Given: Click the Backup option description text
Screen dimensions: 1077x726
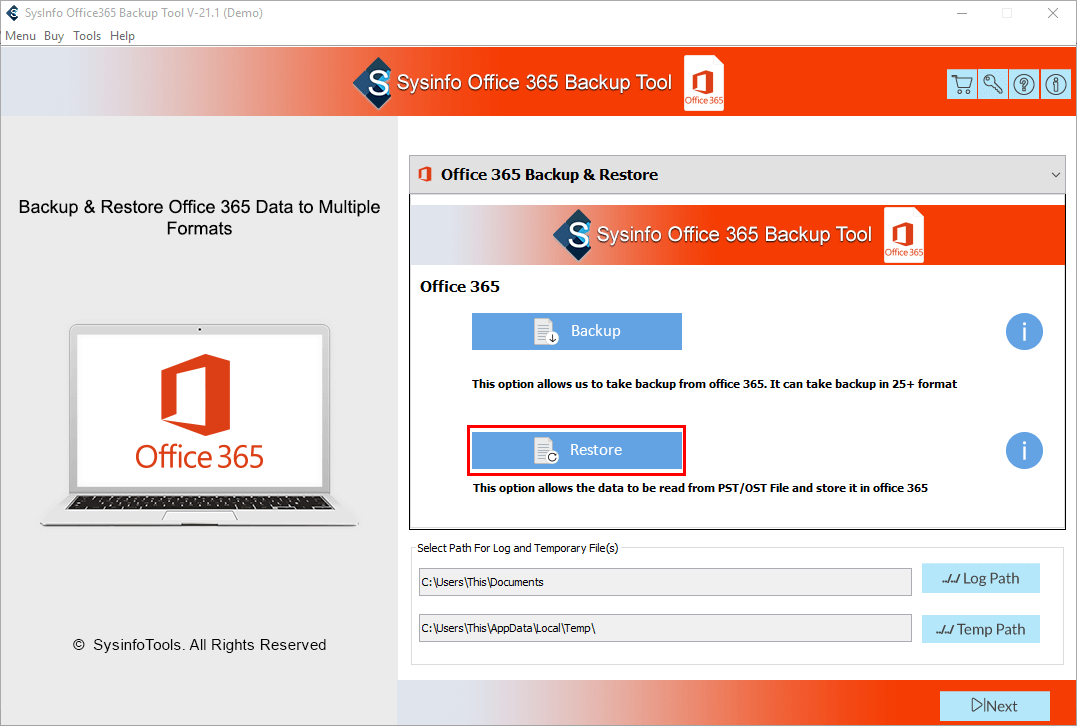Looking at the screenshot, I should 714,384.
